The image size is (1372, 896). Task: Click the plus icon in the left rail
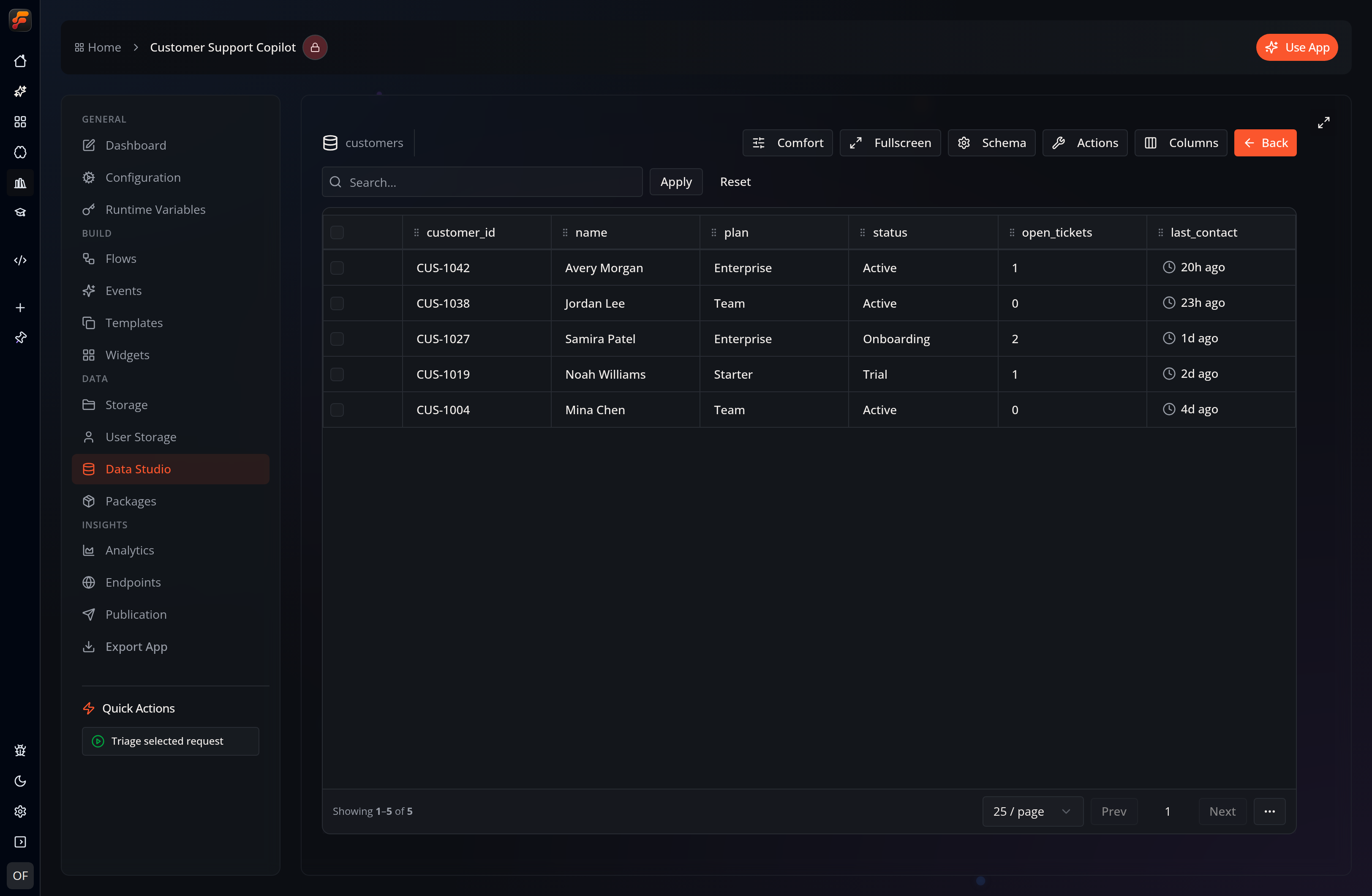(20, 308)
